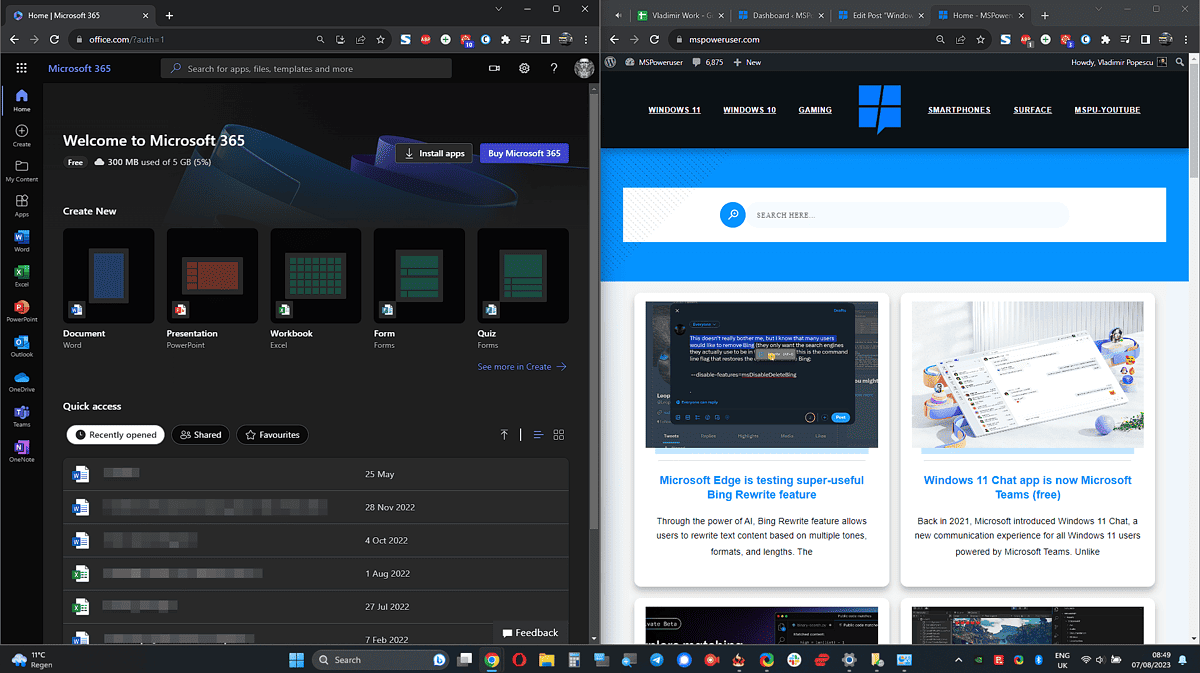Viewport: 1200px width, 673px height.
Task: Click the blue search icon on MSPoweruser
Action: [x=733, y=215]
